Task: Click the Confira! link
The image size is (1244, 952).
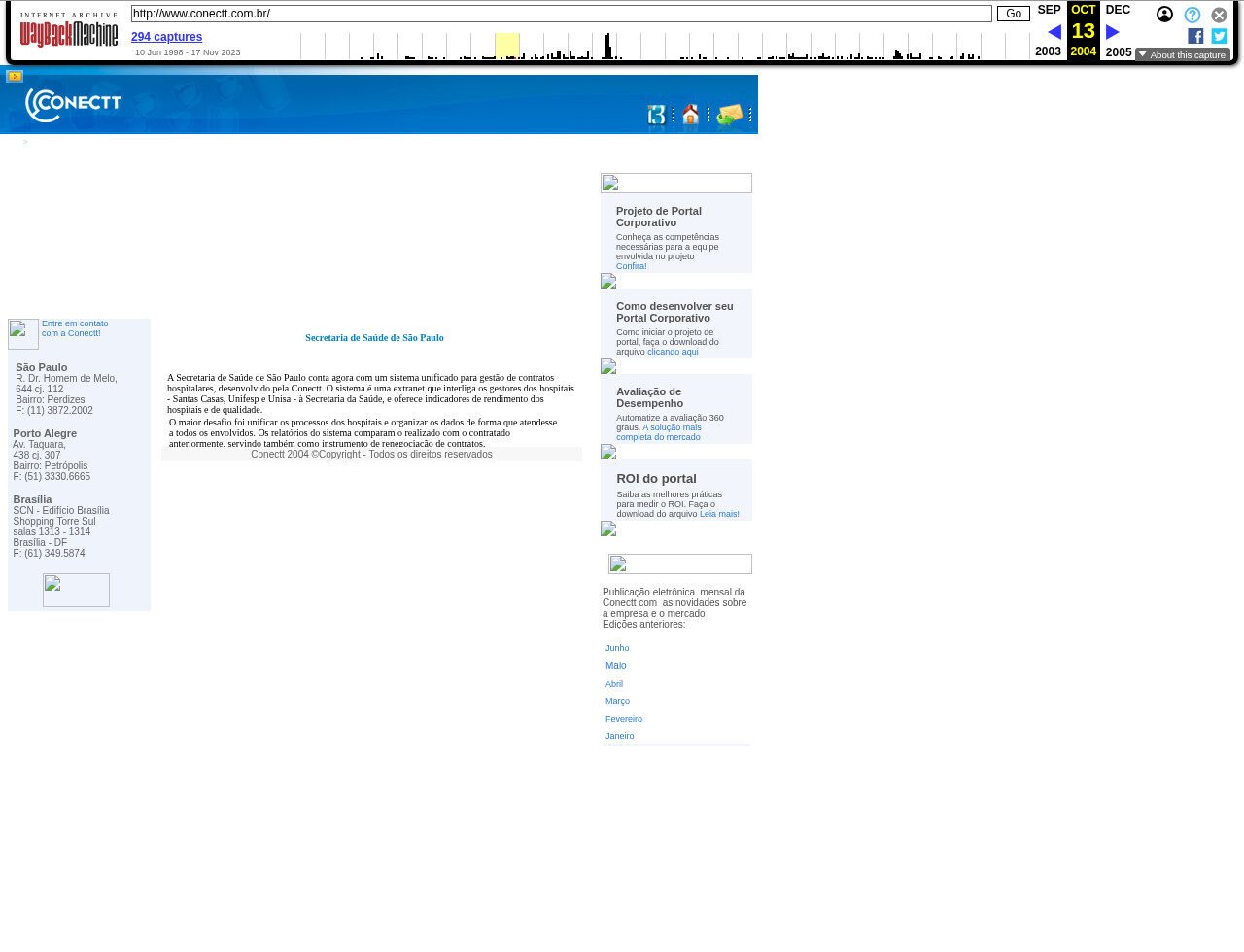Action: (631, 266)
